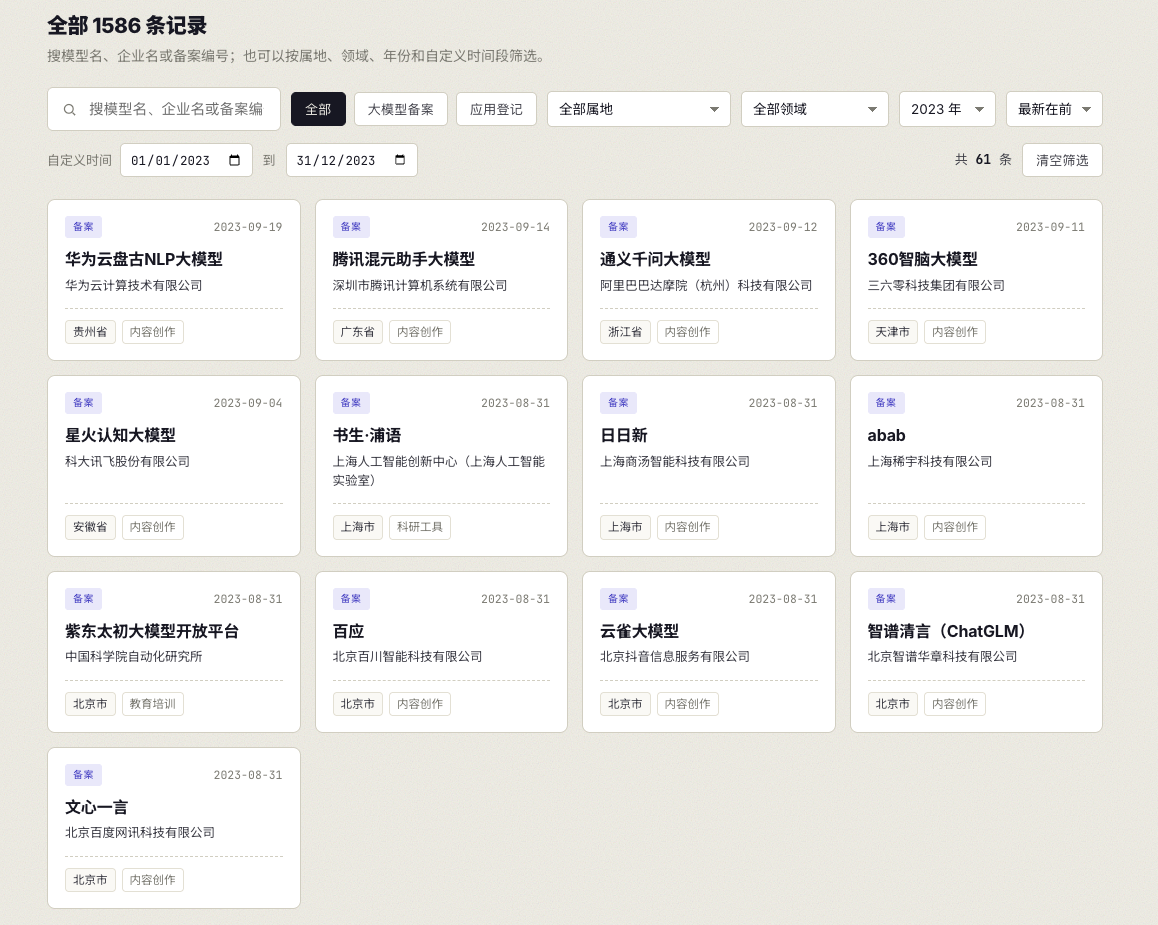The width and height of the screenshot is (1158, 925).
Task: Click company name 上海稀宇科技有限公司
Action: pos(930,461)
